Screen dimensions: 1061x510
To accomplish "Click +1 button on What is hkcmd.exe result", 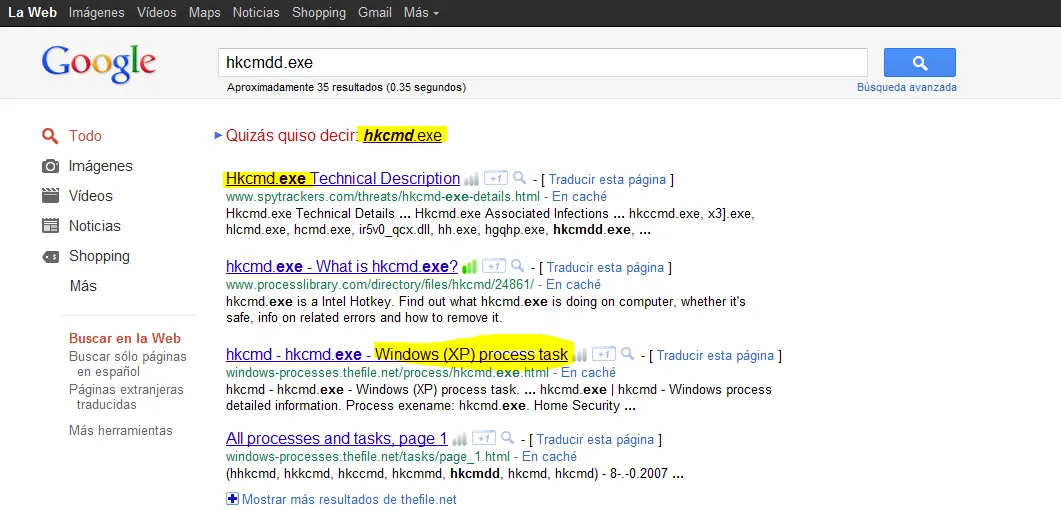I will coord(494,266).
